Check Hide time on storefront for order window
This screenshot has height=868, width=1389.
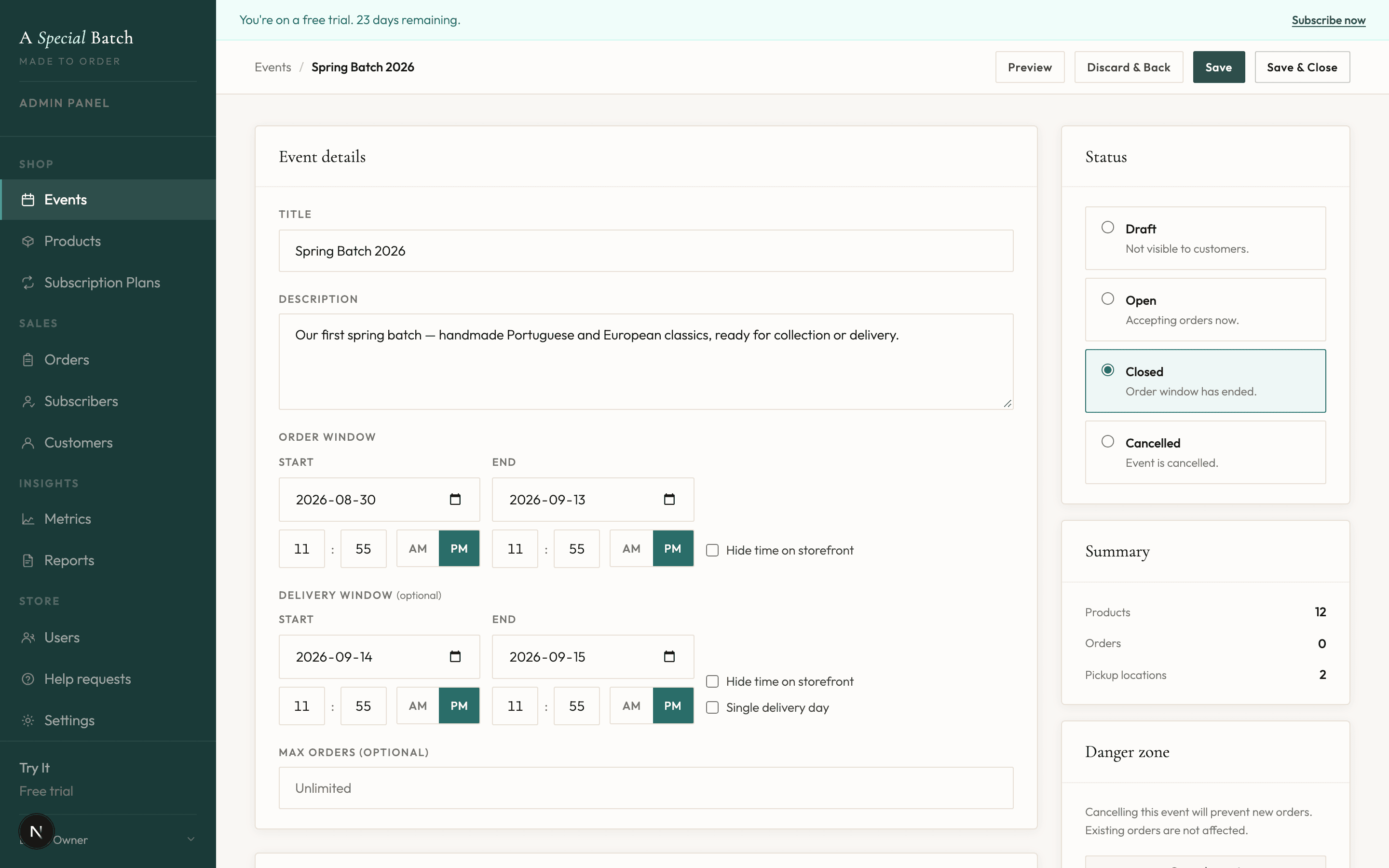click(712, 550)
